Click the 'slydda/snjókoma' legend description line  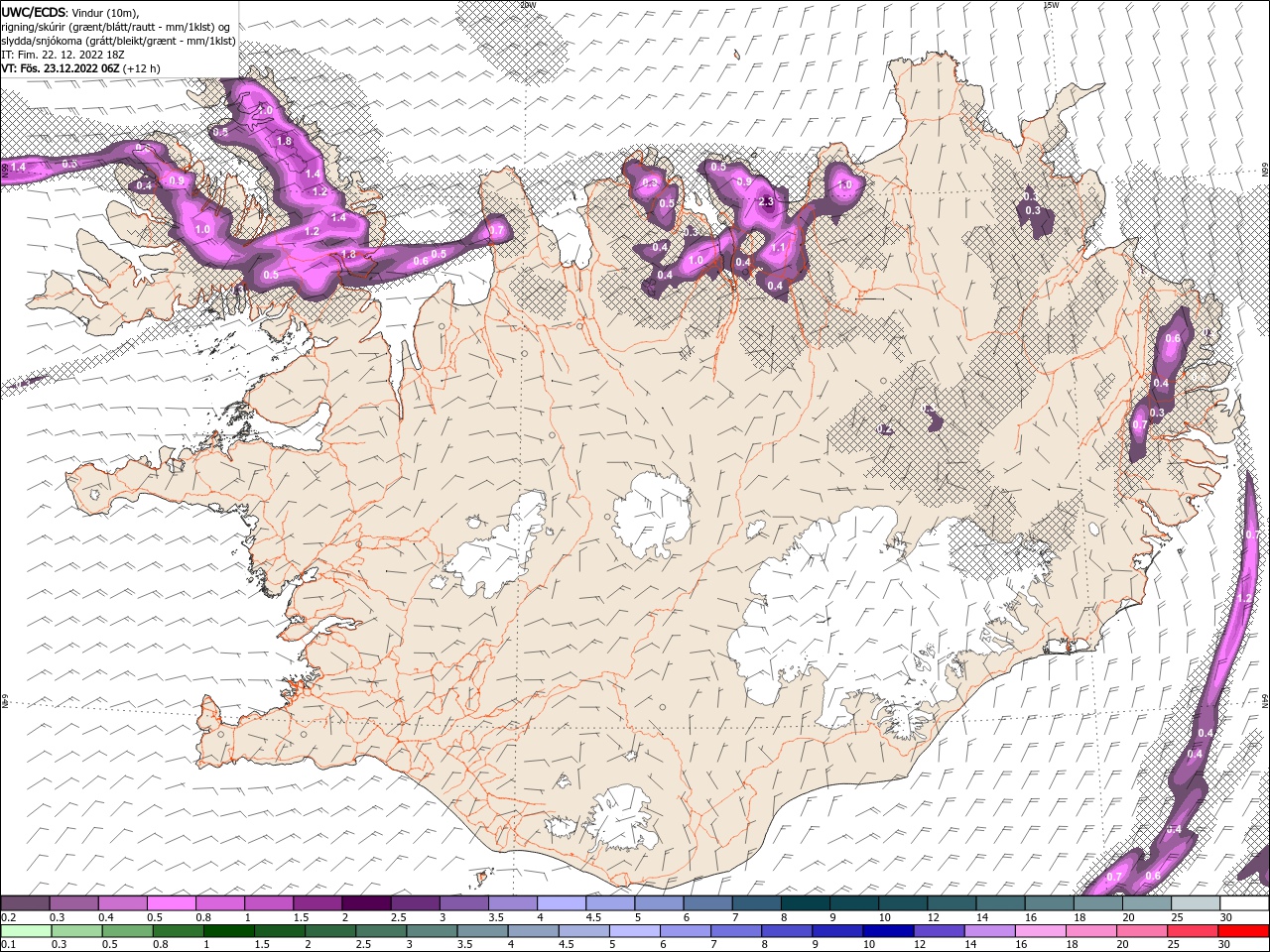pyautogui.click(x=117, y=41)
